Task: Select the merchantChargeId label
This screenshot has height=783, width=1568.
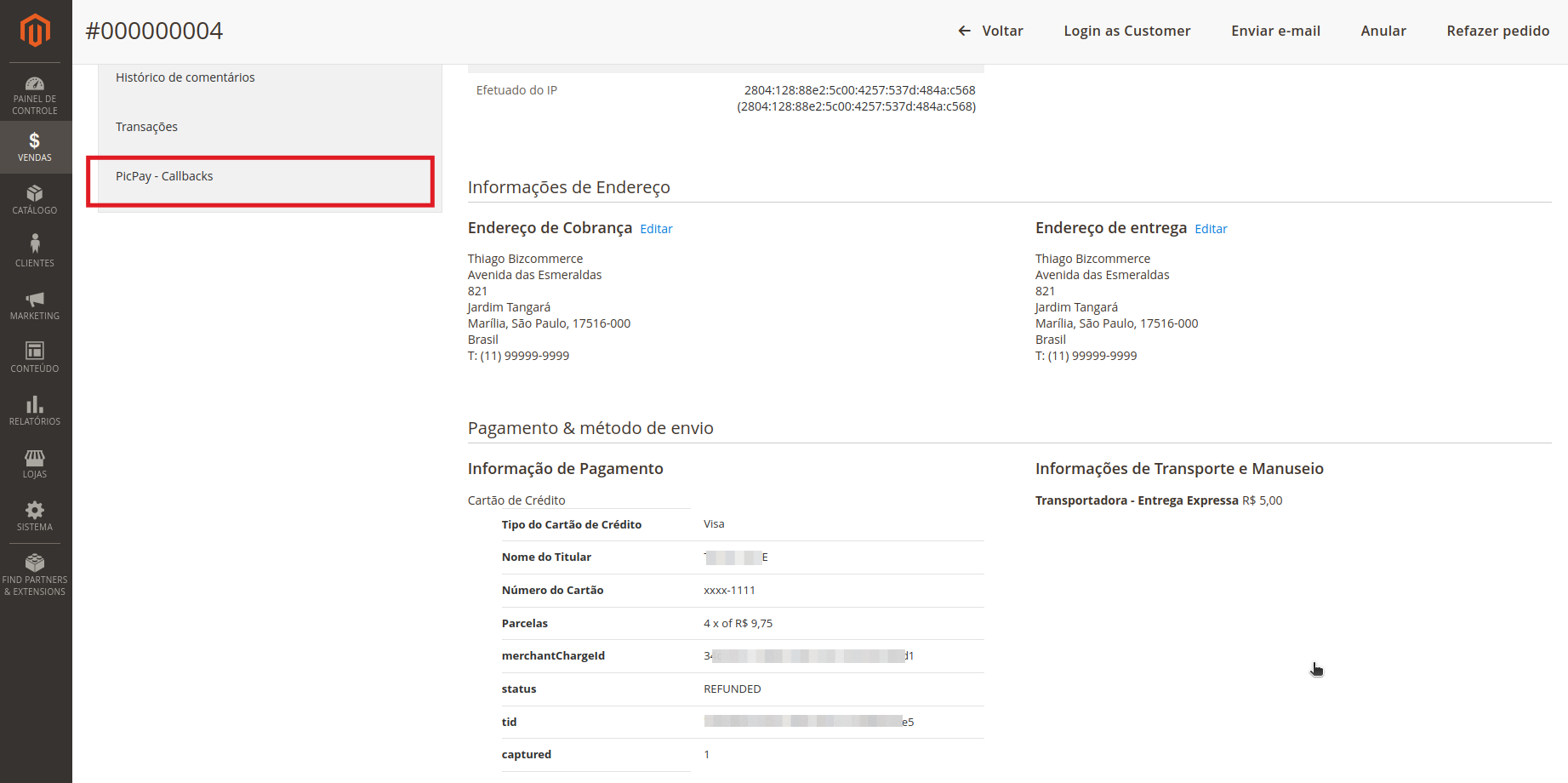Action: [553, 655]
